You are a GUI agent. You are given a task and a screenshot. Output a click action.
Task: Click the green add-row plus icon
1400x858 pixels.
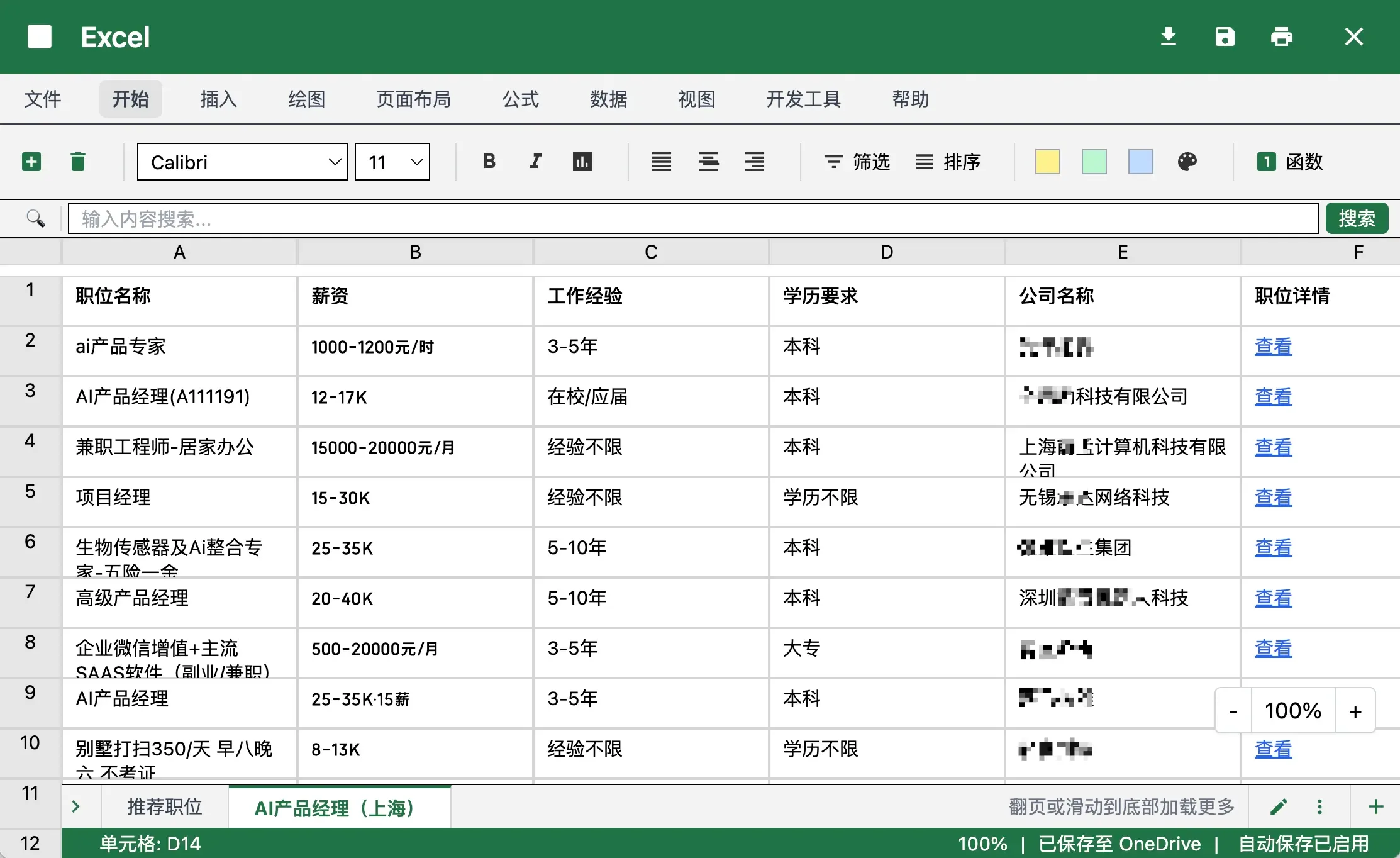pyautogui.click(x=31, y=162)
